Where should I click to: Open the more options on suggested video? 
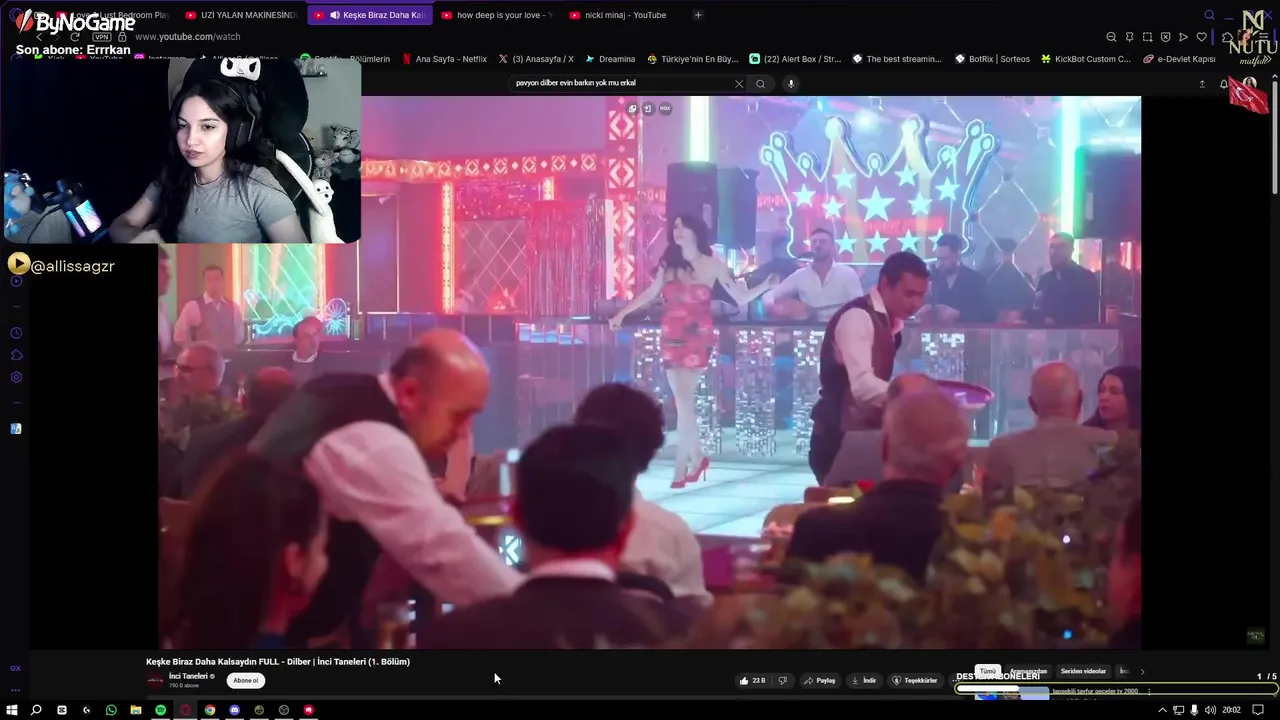[1149, 691]
